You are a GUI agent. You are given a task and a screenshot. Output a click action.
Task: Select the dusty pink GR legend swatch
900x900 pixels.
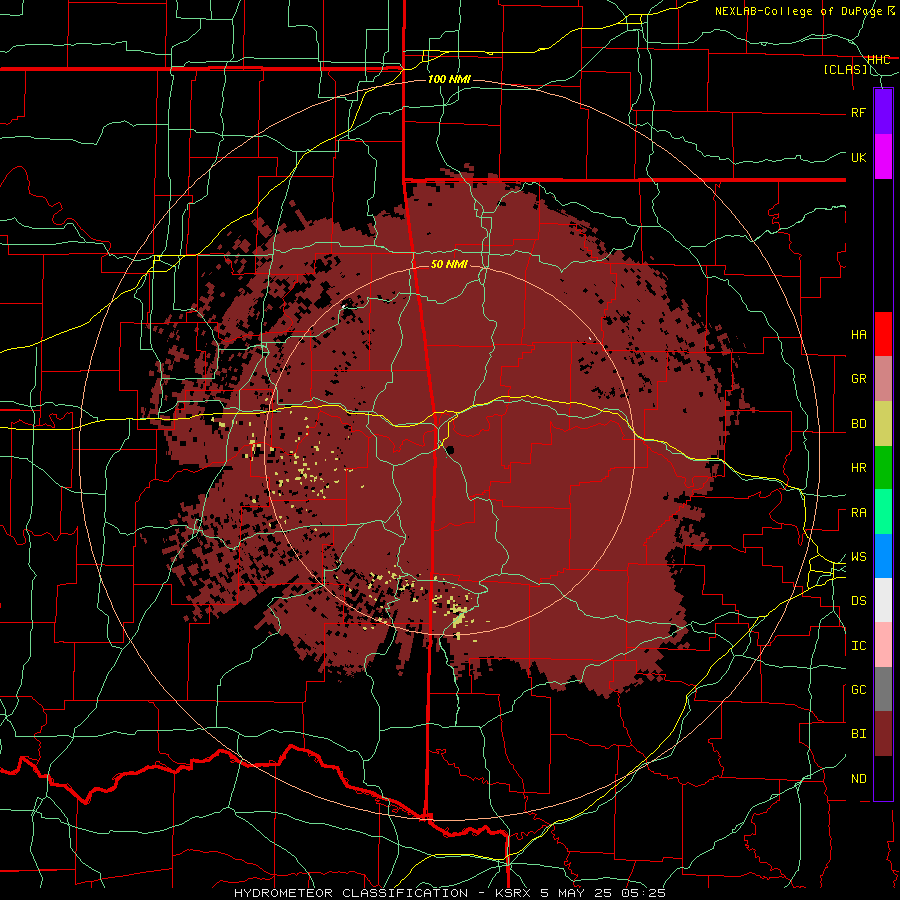coord(883,378)
